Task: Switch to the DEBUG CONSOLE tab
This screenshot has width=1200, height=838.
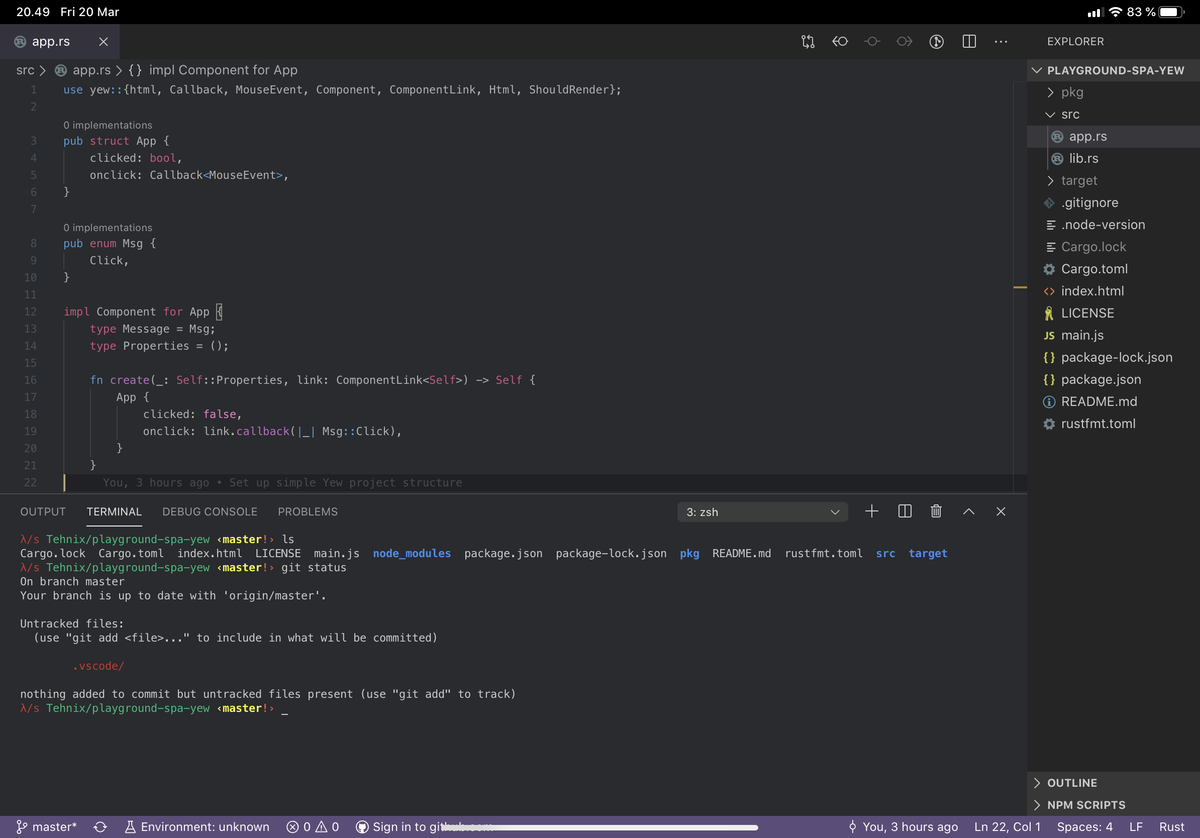Action: (x=209, y=511)
